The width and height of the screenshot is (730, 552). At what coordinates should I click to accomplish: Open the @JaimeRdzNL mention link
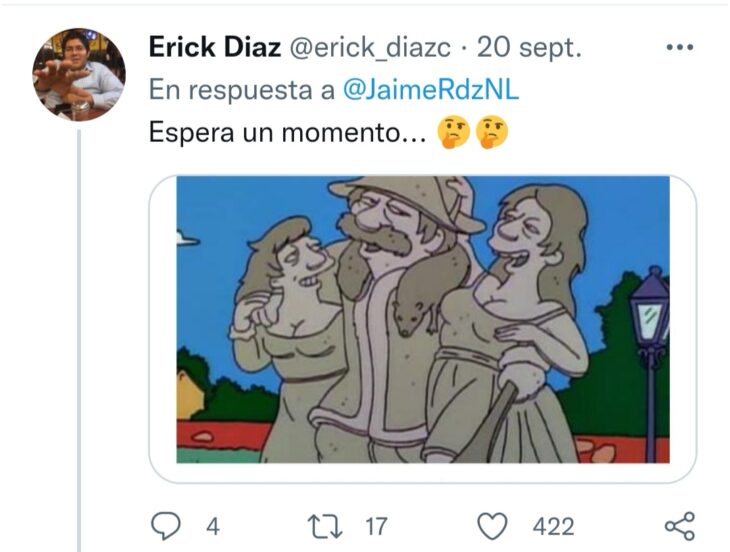(431, 89)
